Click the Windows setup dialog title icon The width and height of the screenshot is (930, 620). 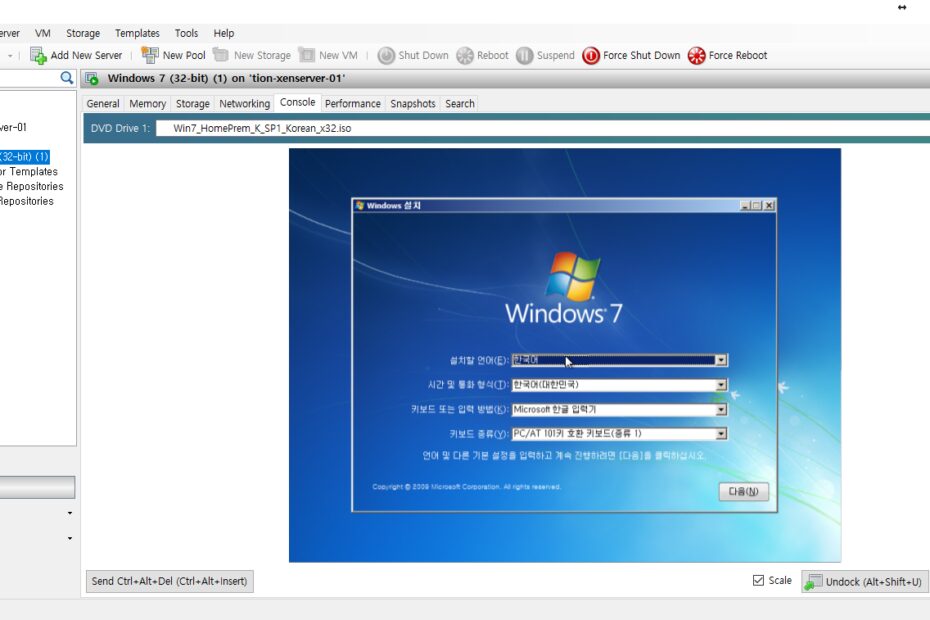(359, 205)
